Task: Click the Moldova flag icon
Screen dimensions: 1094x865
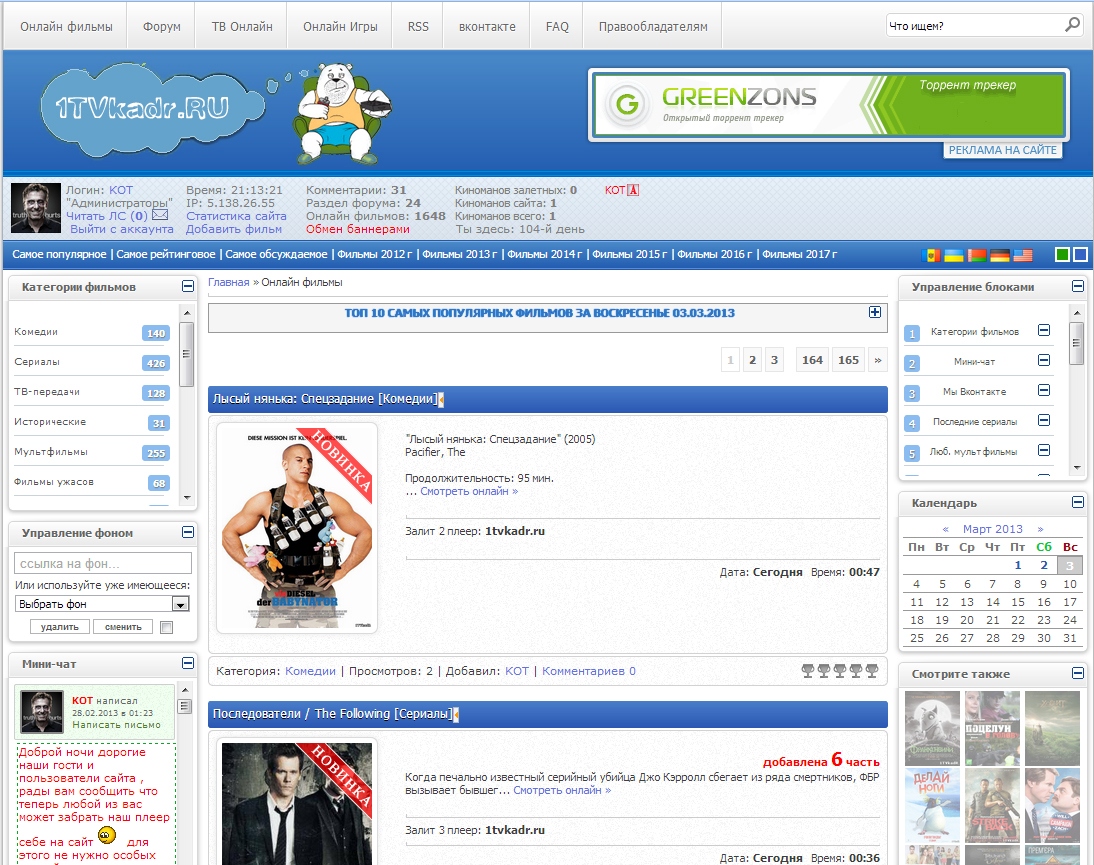Action: click(931, 255)
